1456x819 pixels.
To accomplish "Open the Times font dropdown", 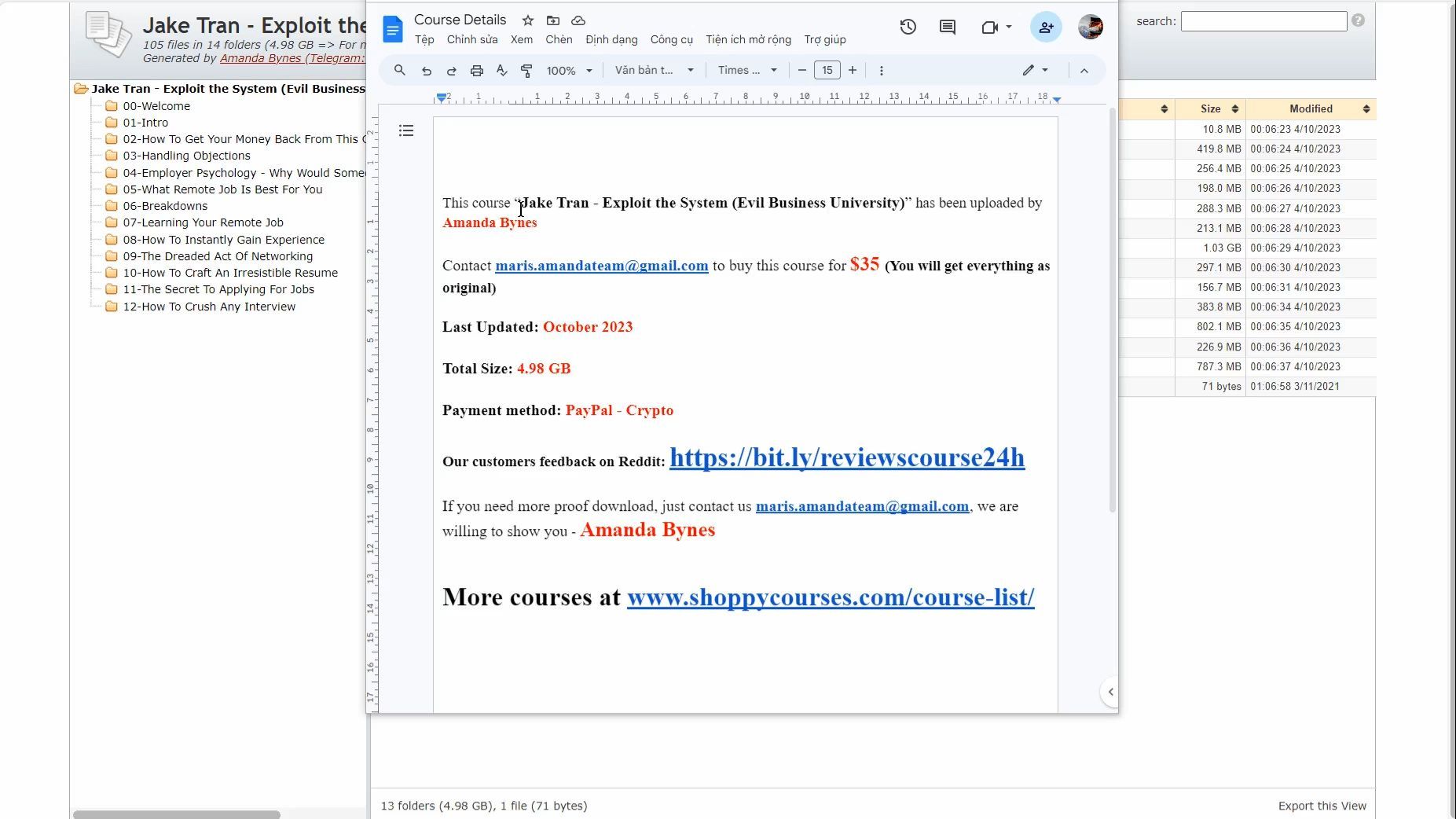I will point(747,70).
